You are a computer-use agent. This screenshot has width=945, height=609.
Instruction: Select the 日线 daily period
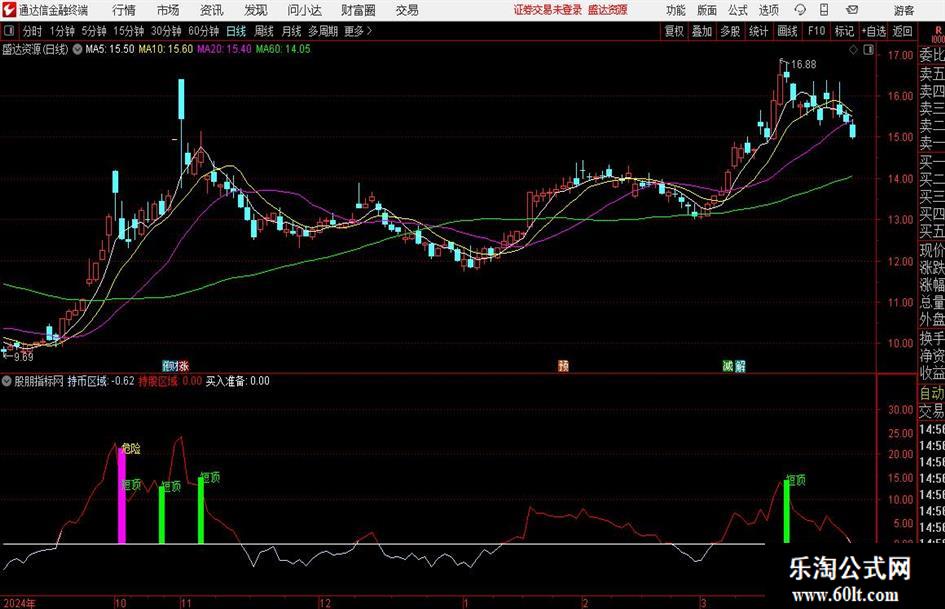[236, 31]
